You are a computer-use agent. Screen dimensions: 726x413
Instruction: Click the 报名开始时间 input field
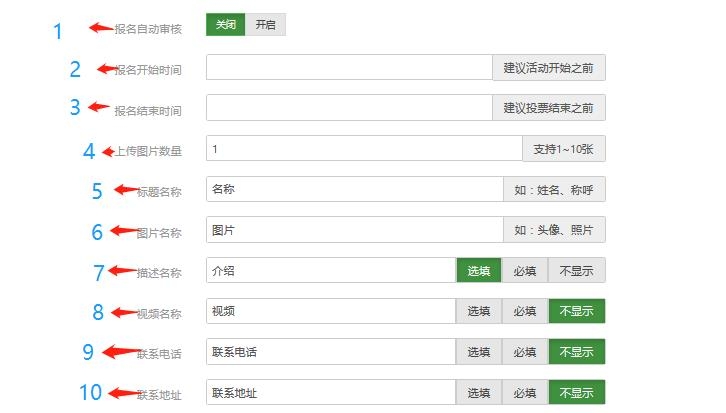click(348, 67)
